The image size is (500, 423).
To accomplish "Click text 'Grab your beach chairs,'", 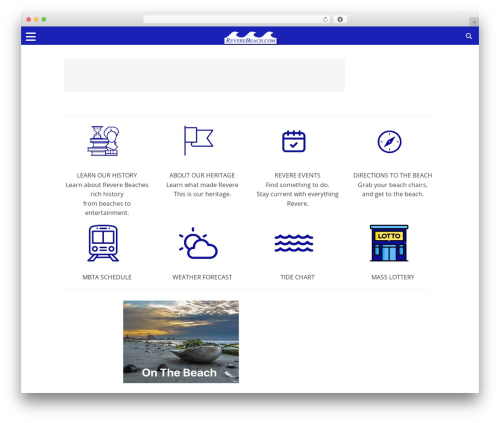I will coord(393,185).
